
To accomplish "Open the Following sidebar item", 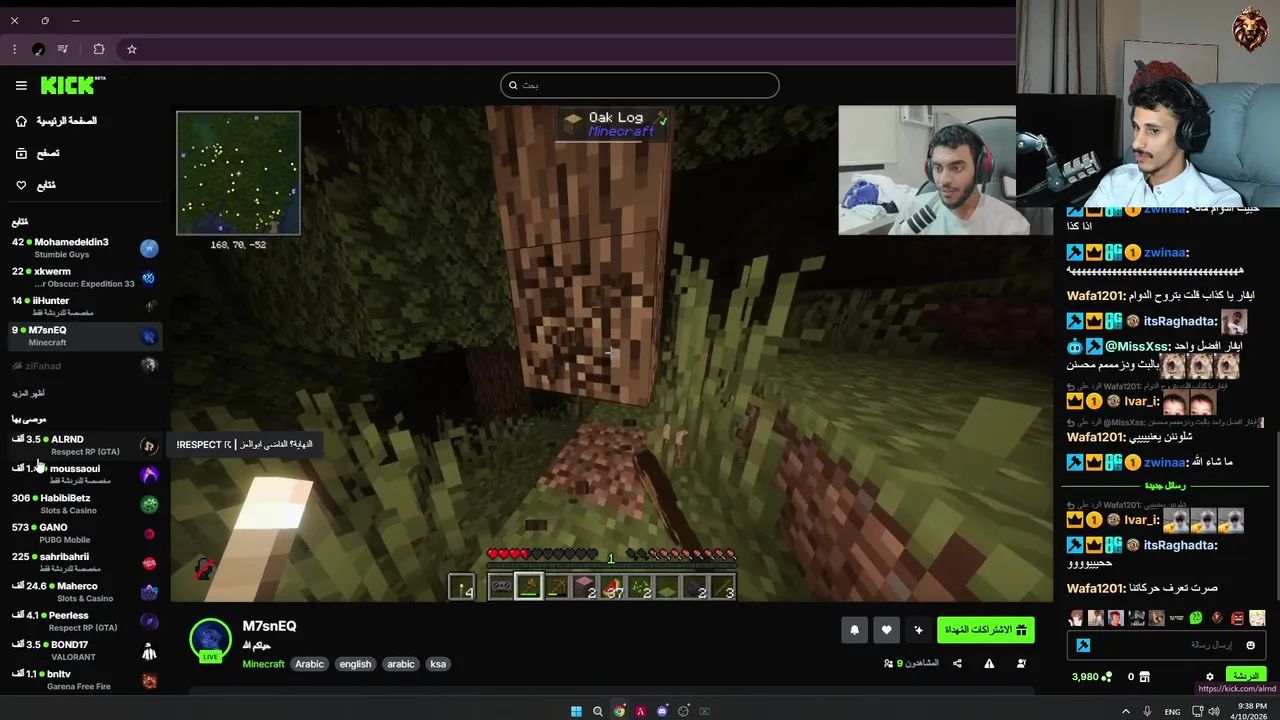I will (36, 185).
